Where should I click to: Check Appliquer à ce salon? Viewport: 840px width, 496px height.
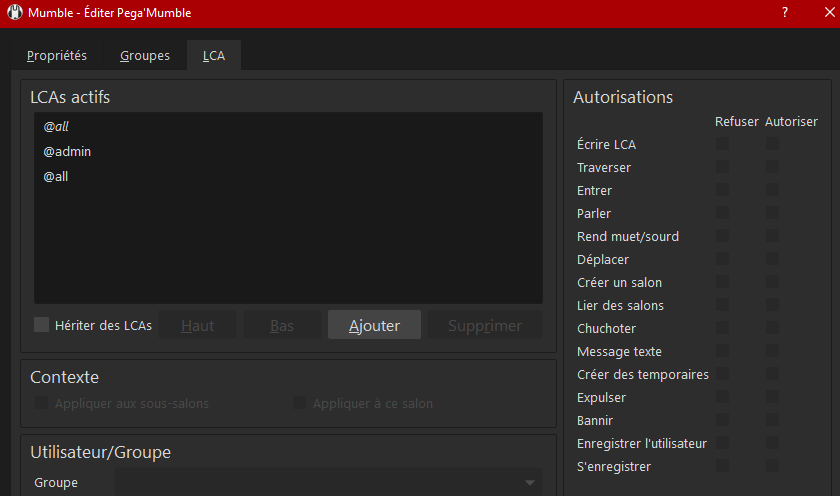(299, 403)
